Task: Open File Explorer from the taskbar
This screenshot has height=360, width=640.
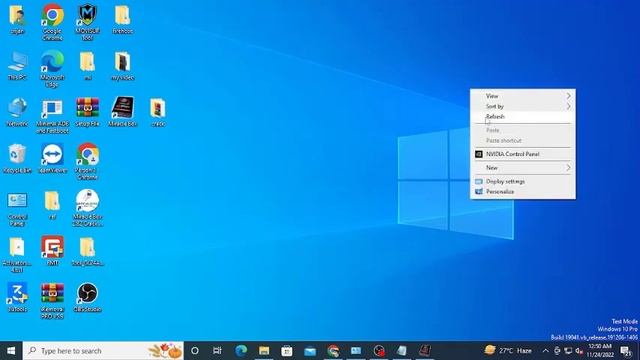Action: 264,351
